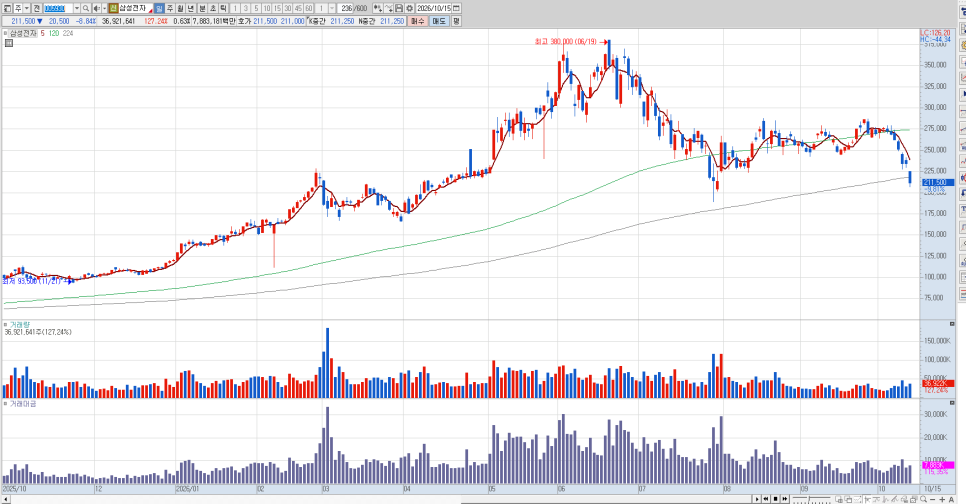Click the 211,500 current price tag on axis
The height and width of the screenshot is (504, 966).
938,182
